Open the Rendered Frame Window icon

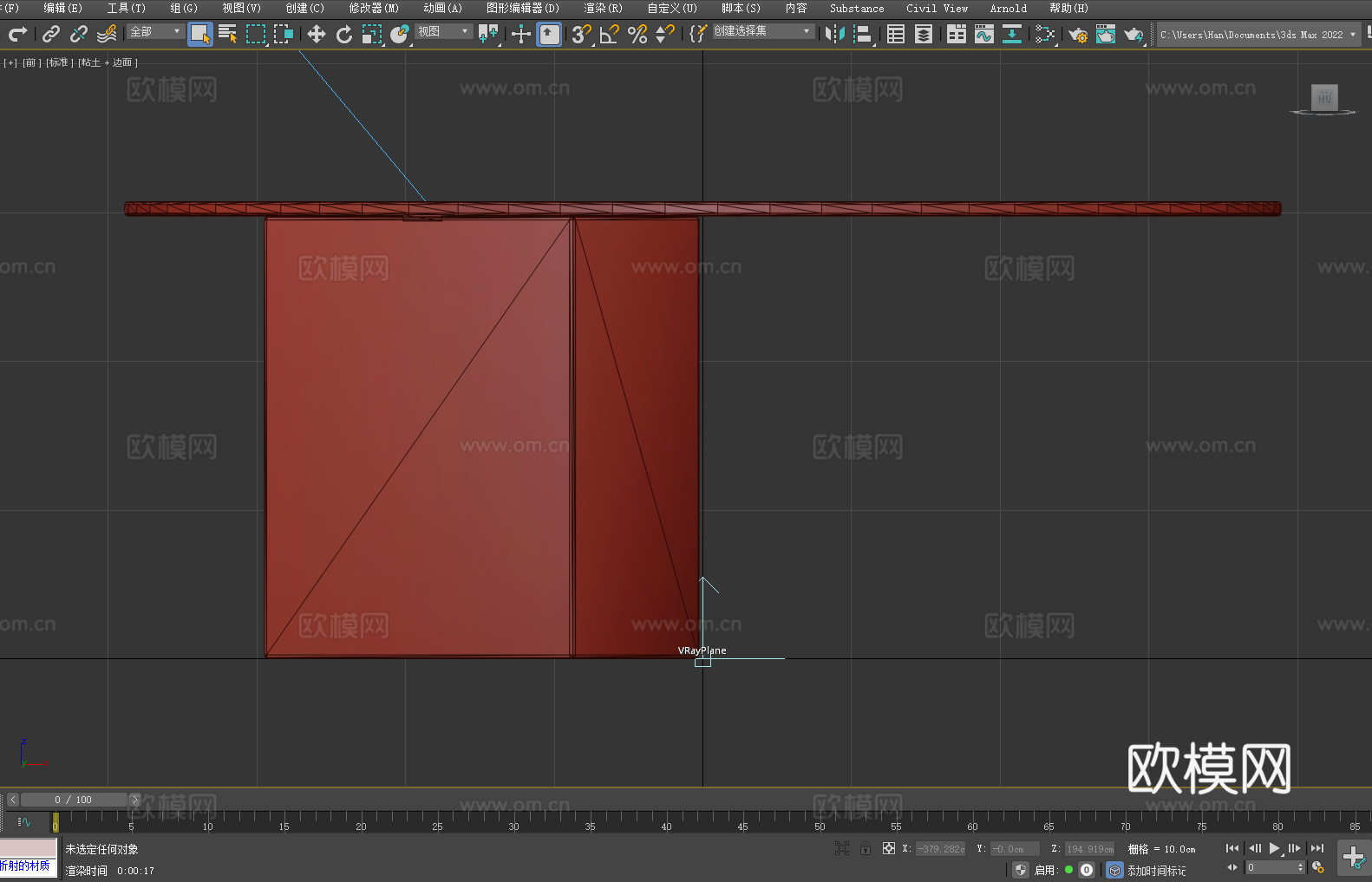tap(1106, 34)
